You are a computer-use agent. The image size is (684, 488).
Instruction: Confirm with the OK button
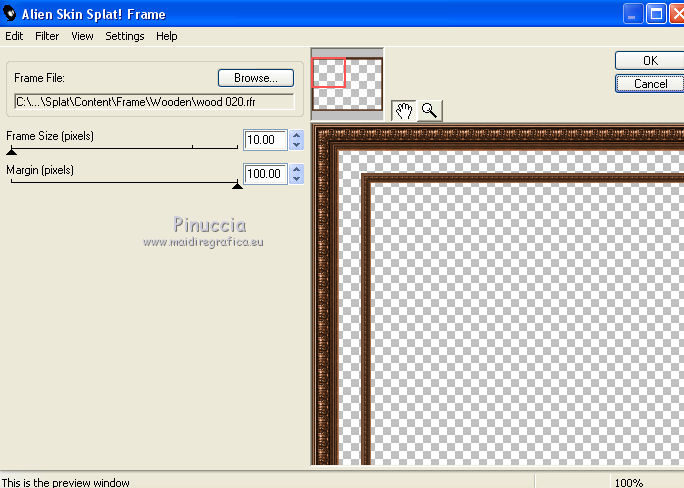[650, 61]
